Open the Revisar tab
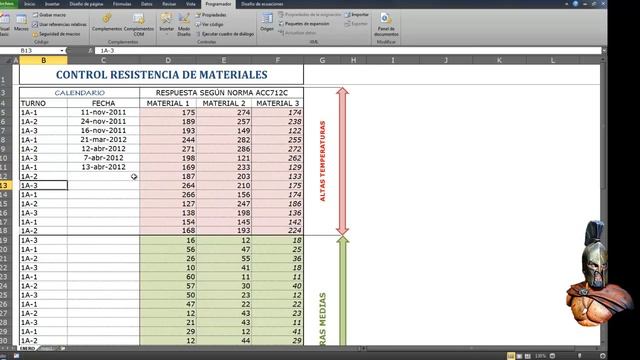 pyautogui.click(x=169, y=4)
